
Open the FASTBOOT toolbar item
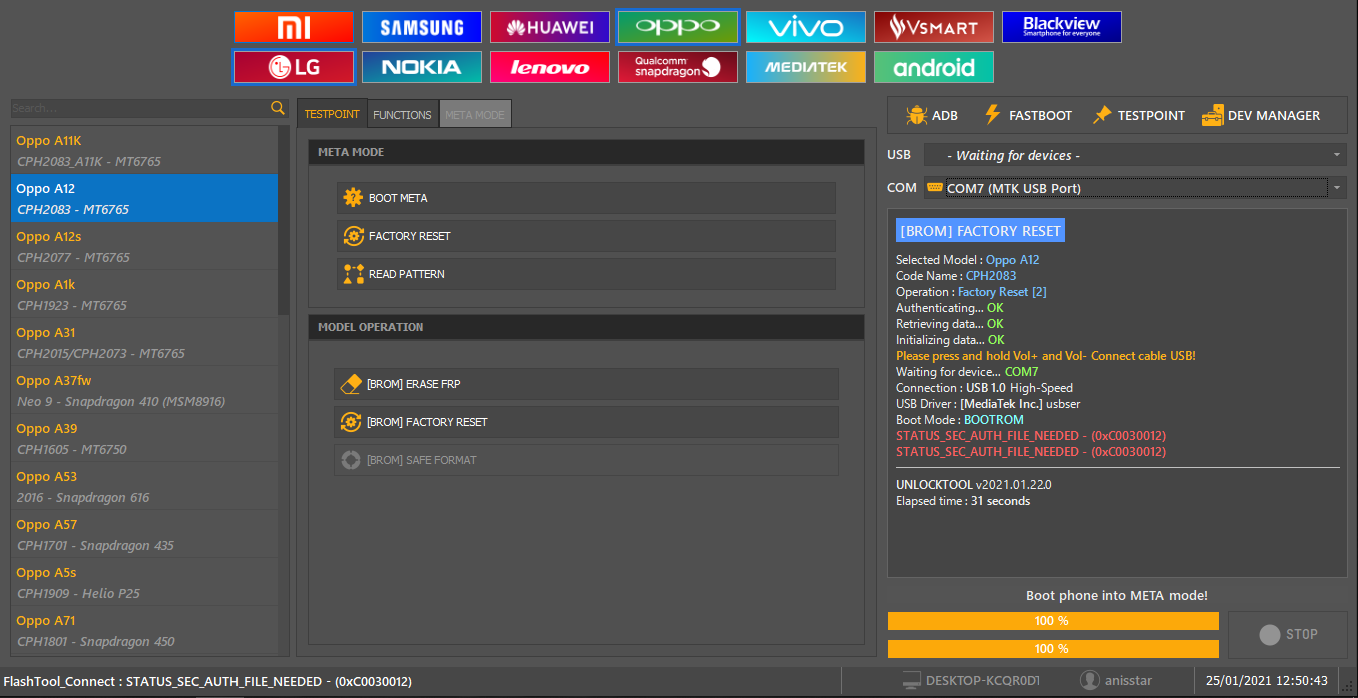[x=1028, y=115]
